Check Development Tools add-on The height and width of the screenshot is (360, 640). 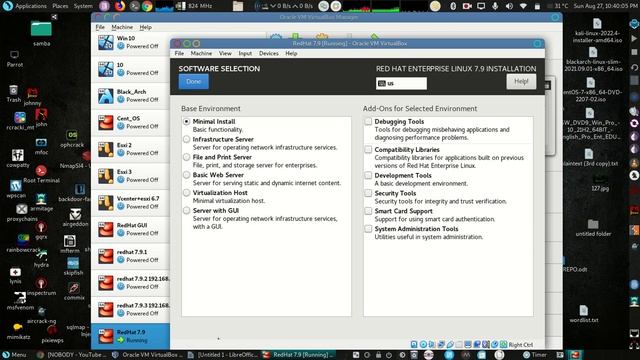(368, 176)
